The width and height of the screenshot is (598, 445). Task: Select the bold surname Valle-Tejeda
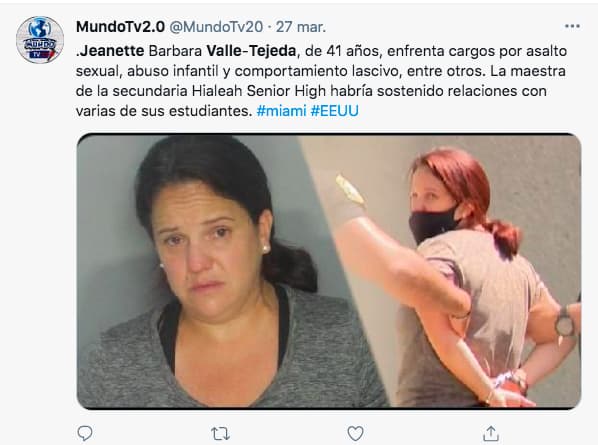[x=251, y=51]
